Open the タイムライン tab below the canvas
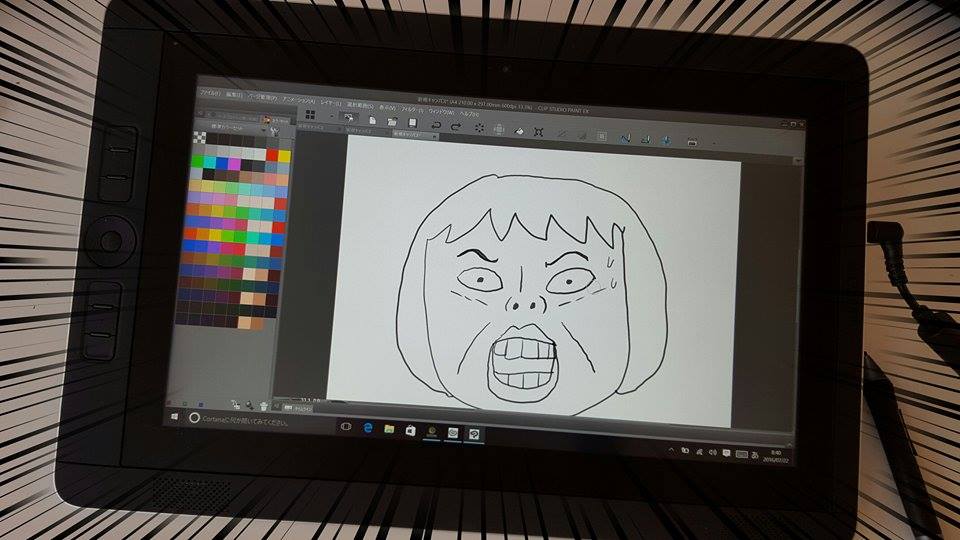Screen dimensions: 960x540 pos(299,408)
